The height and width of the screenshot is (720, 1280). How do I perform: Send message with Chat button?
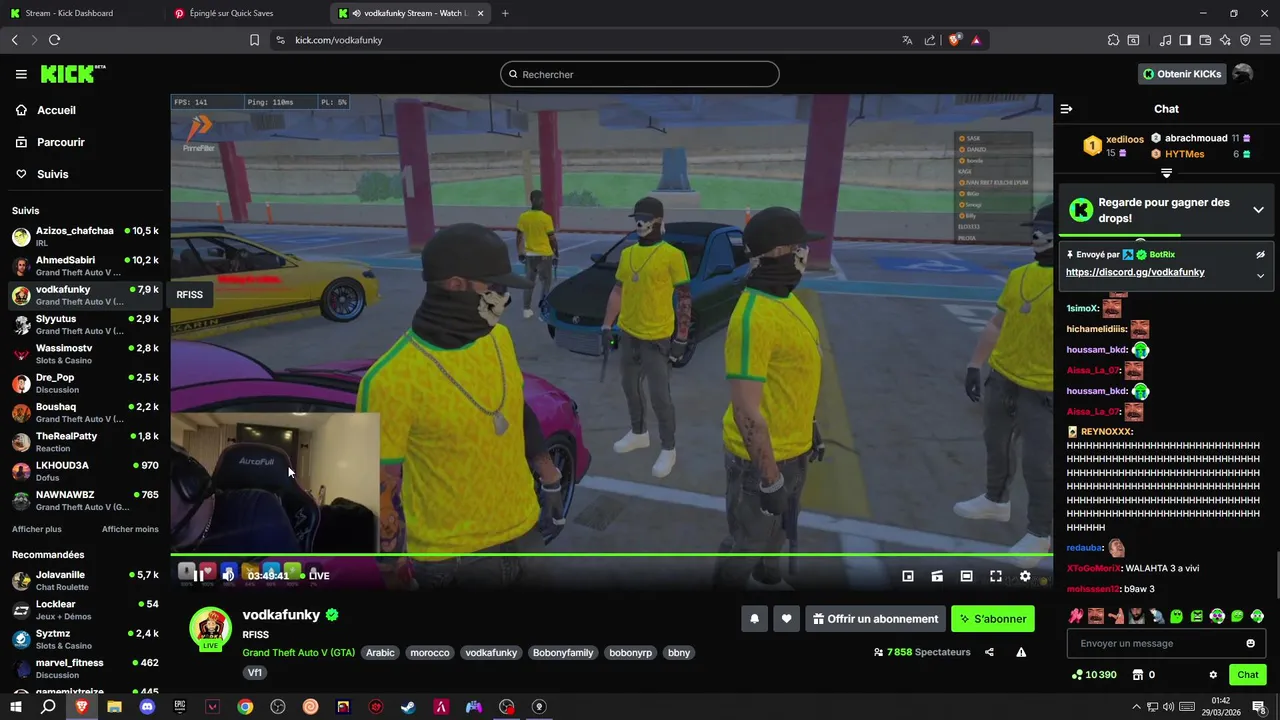1248,675
